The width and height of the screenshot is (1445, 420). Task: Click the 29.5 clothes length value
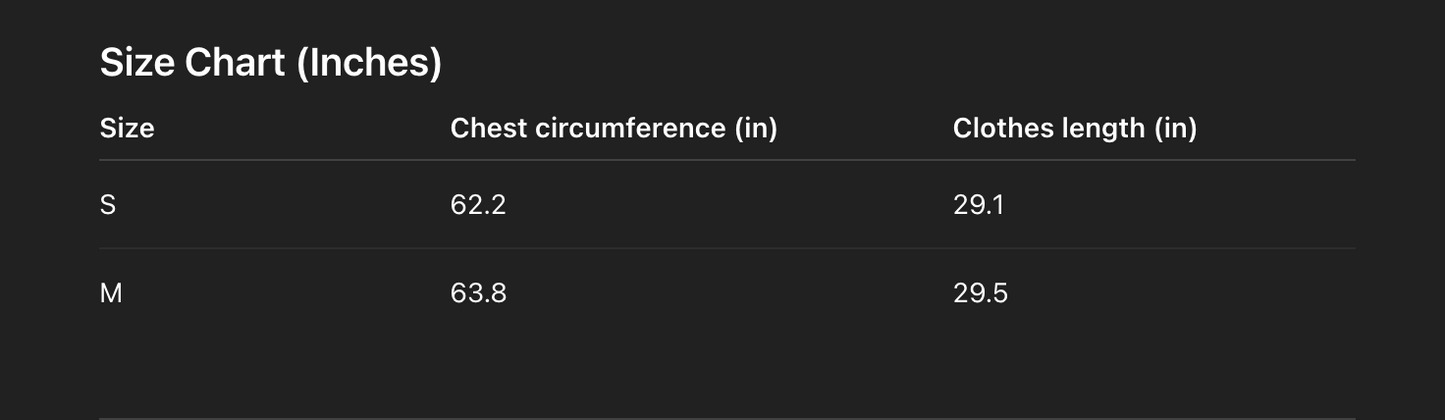(x=980, y=293)
